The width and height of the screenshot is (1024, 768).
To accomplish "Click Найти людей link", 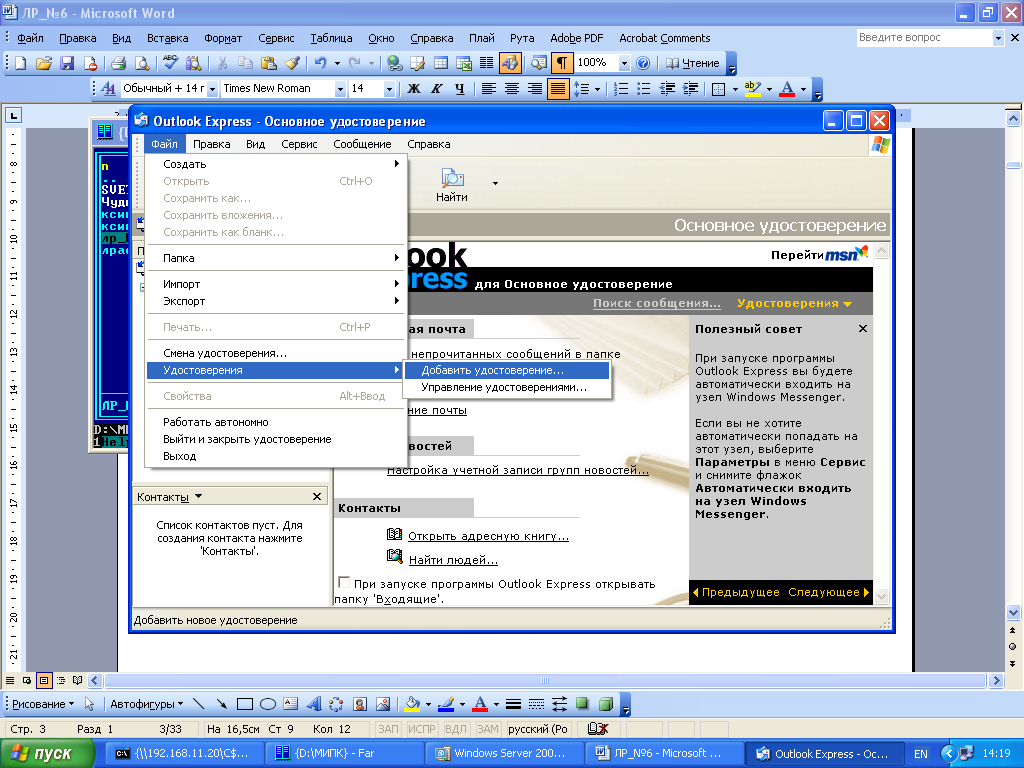I will (x=453, y=560).
